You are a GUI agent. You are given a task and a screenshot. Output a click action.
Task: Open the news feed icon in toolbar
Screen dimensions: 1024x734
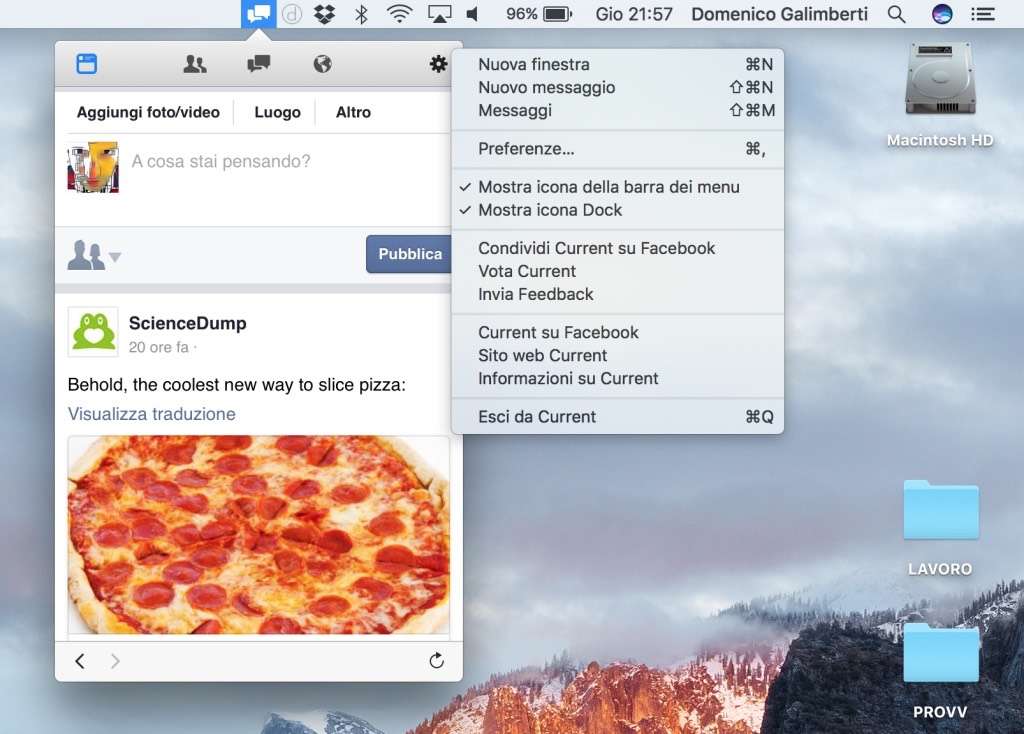tap(87, 64)
